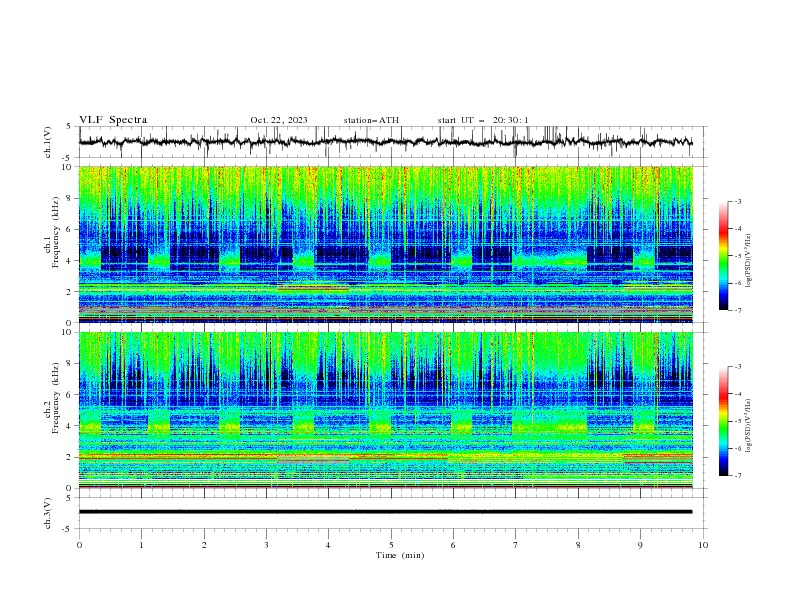Click time axis tick label "5"
This screenshot has width=792, height=612.
click(x=391, y=545)
